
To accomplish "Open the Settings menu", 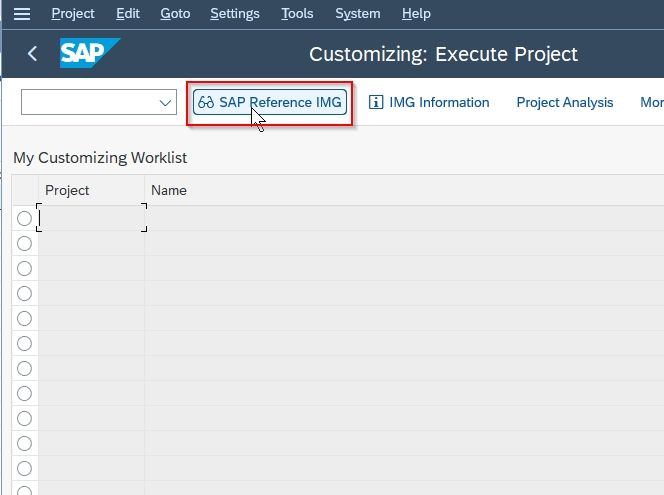I will (x=235, y=14).
